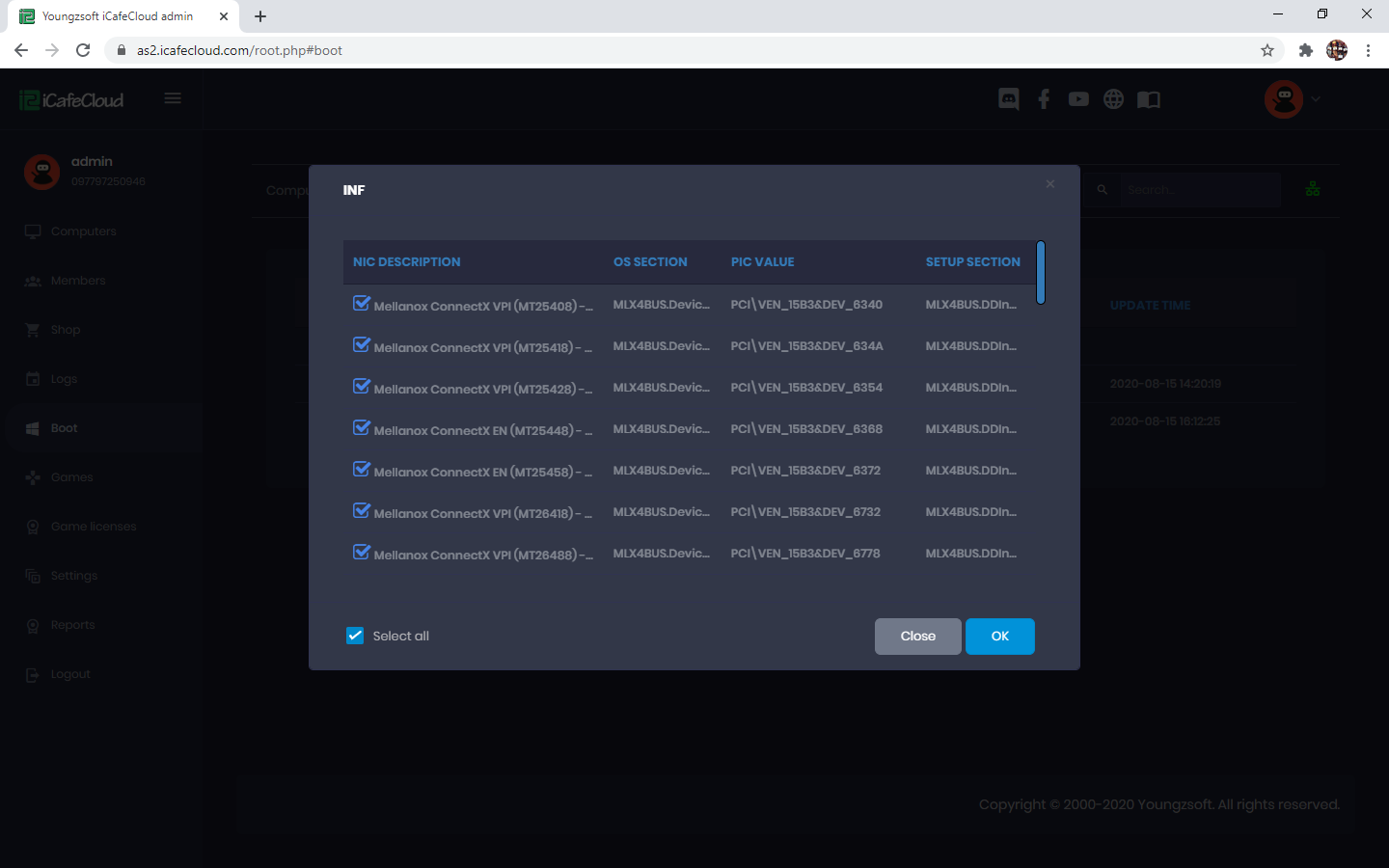
Task: Click the Discord icon in header
Action: tap(1008, 99)
